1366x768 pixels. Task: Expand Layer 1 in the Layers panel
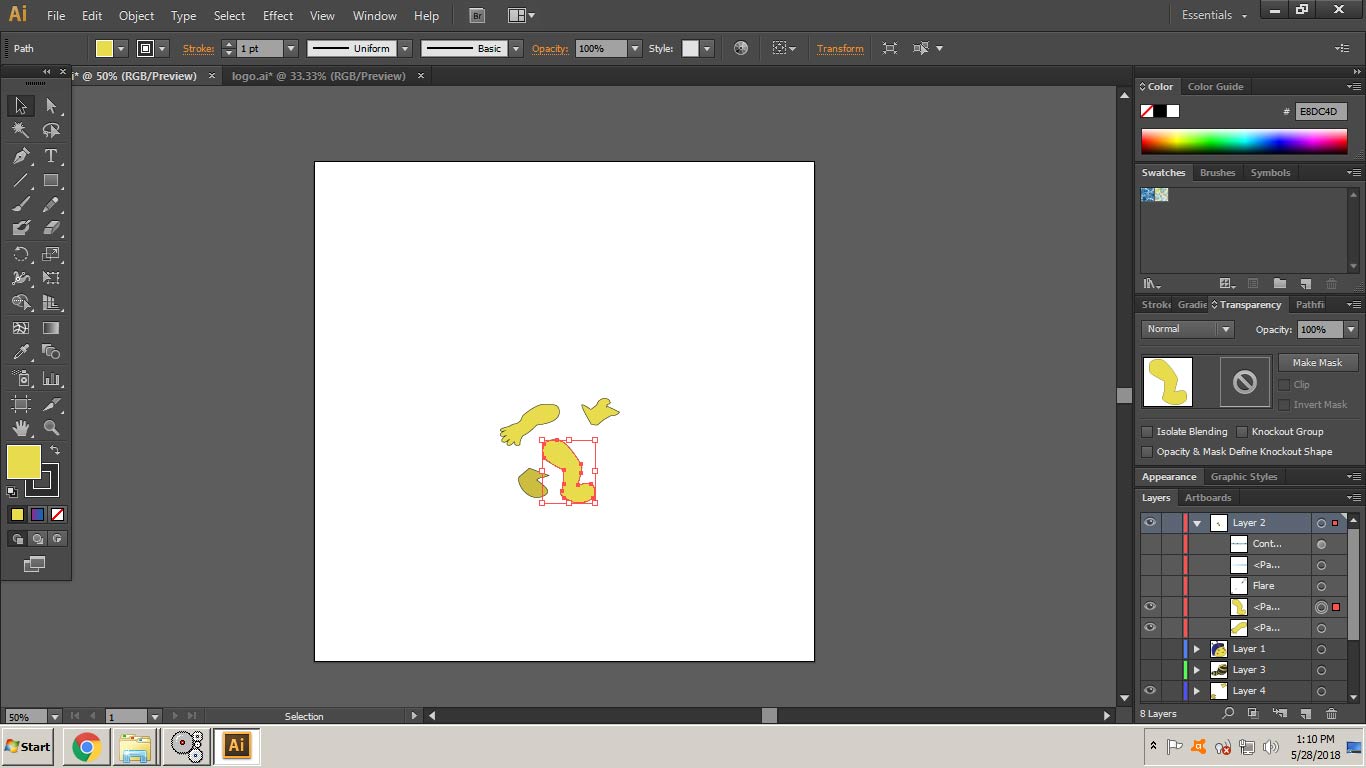pos(1197,649)
